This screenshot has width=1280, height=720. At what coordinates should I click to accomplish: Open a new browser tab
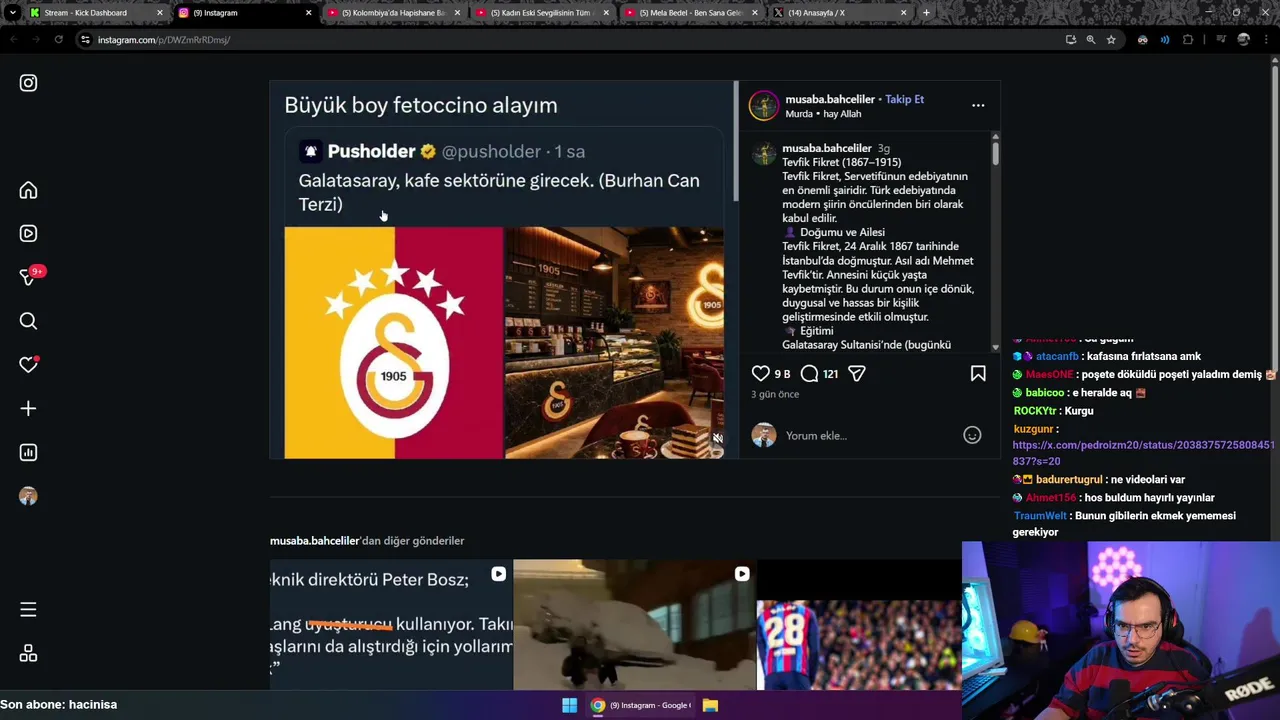pos(926,13)
